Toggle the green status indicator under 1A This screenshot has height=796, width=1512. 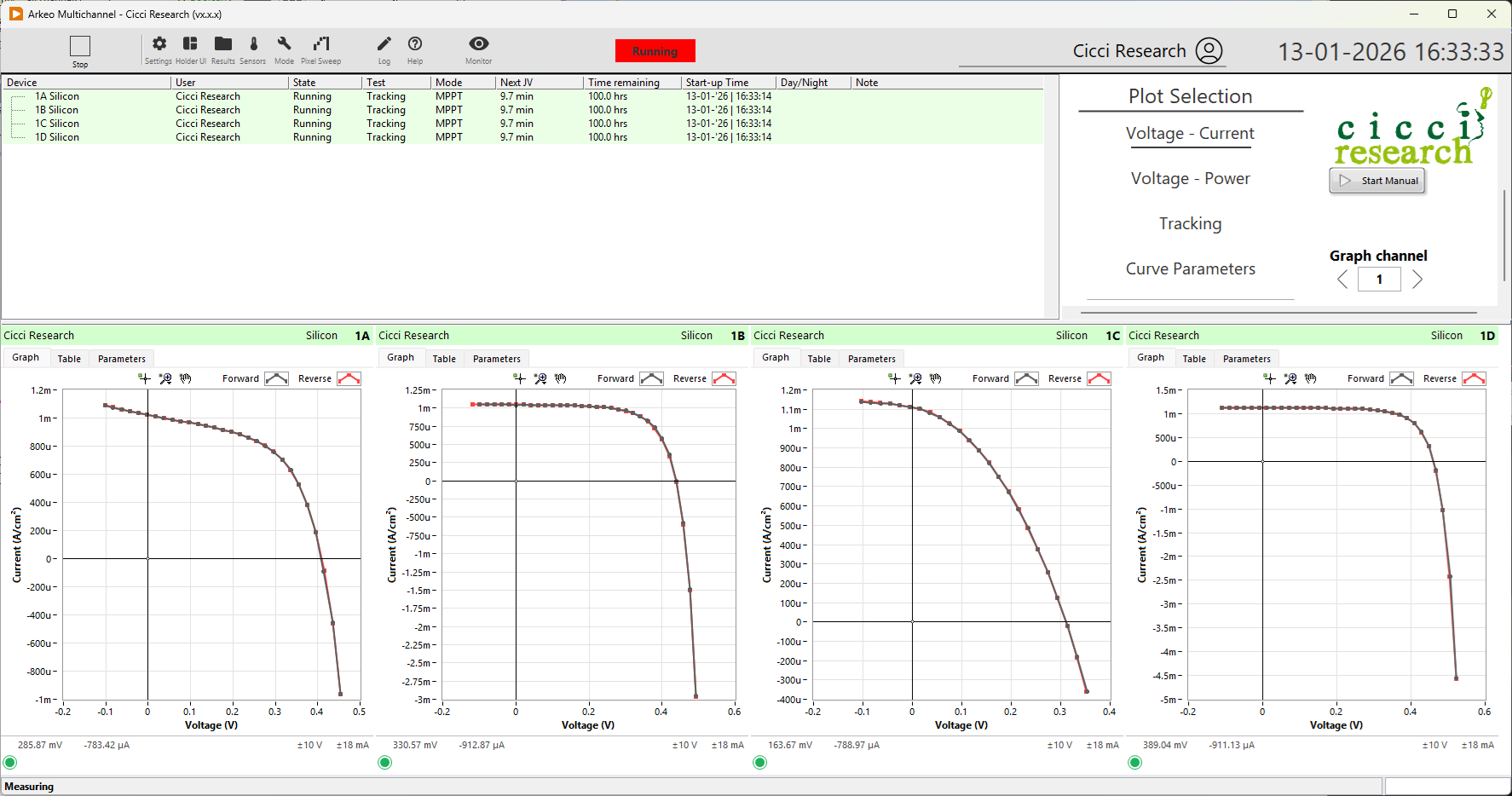click(x=10, y=762)
